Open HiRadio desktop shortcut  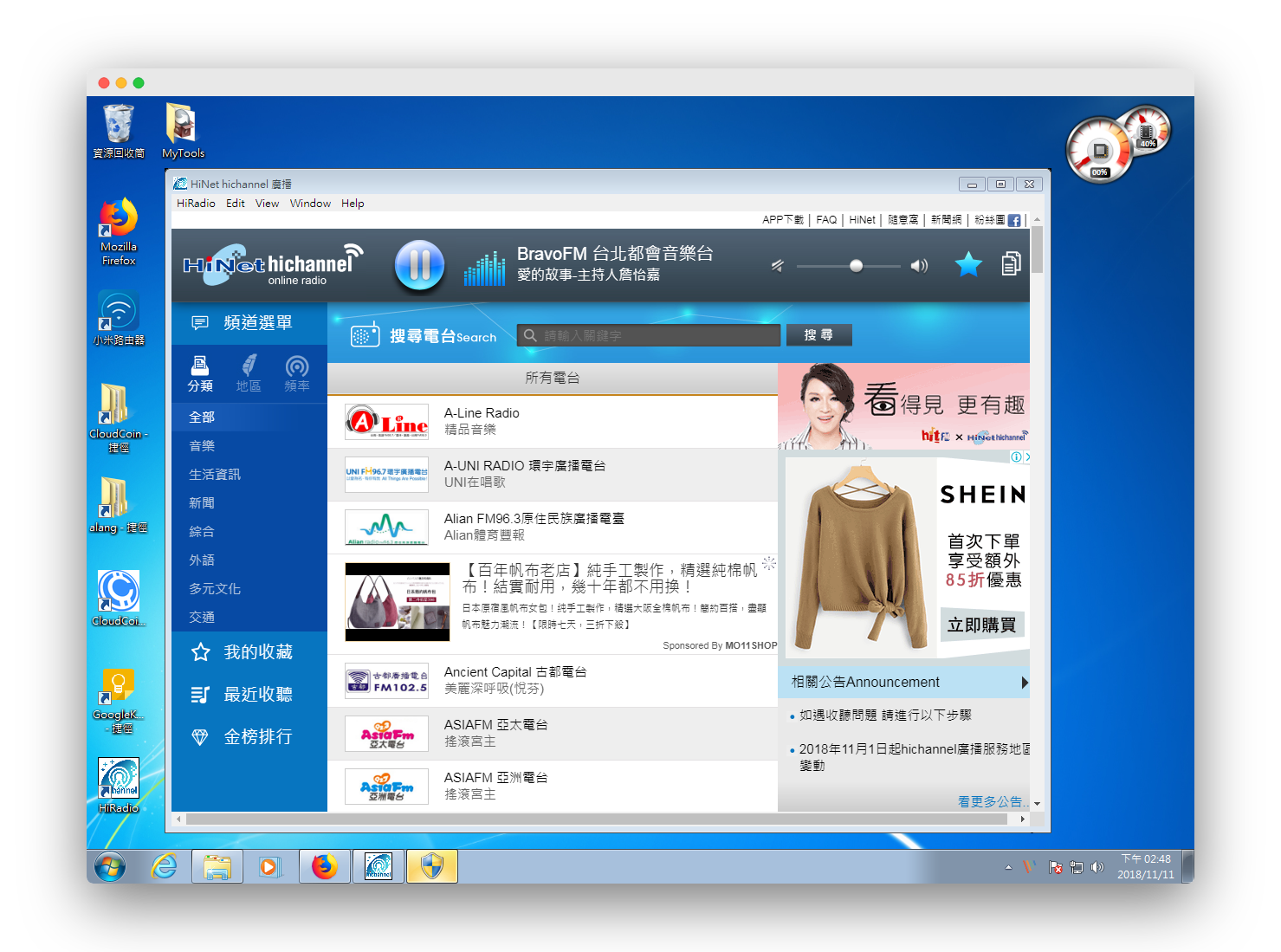tap(119, 786)
